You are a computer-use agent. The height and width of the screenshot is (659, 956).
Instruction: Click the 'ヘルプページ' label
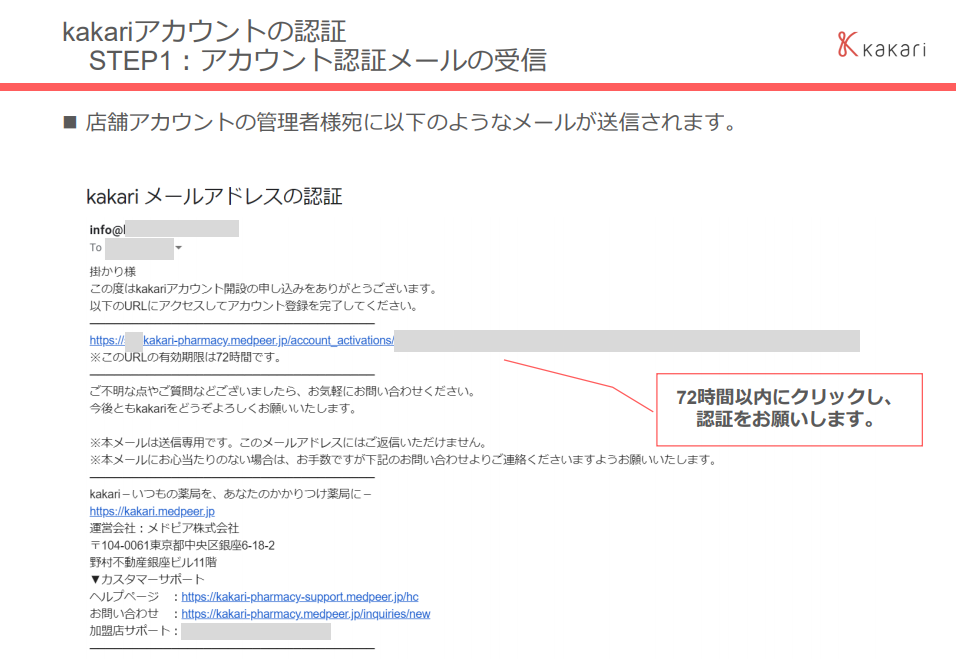(x=124, y=596)
